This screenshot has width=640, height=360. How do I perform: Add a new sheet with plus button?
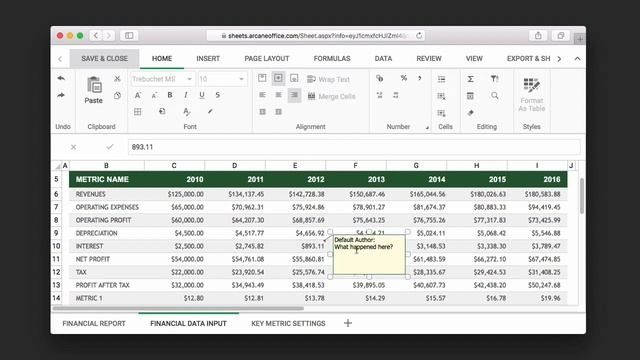(348, 323)
